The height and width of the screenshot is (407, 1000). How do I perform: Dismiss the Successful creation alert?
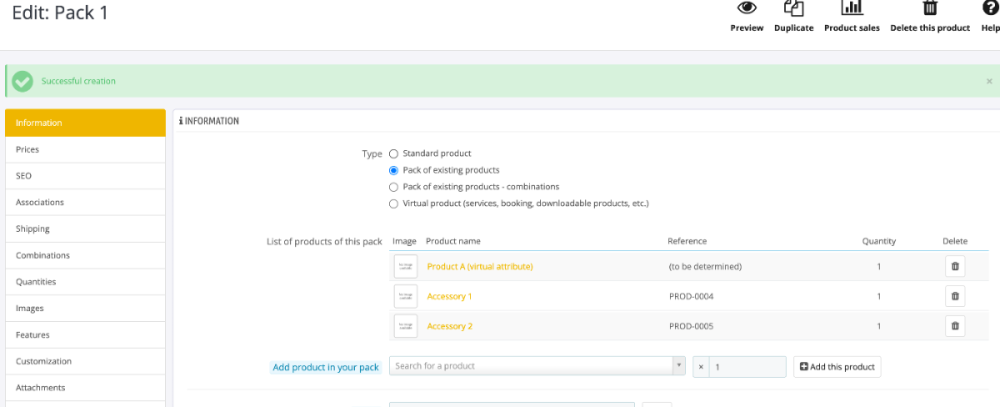[x=989, y=81]
